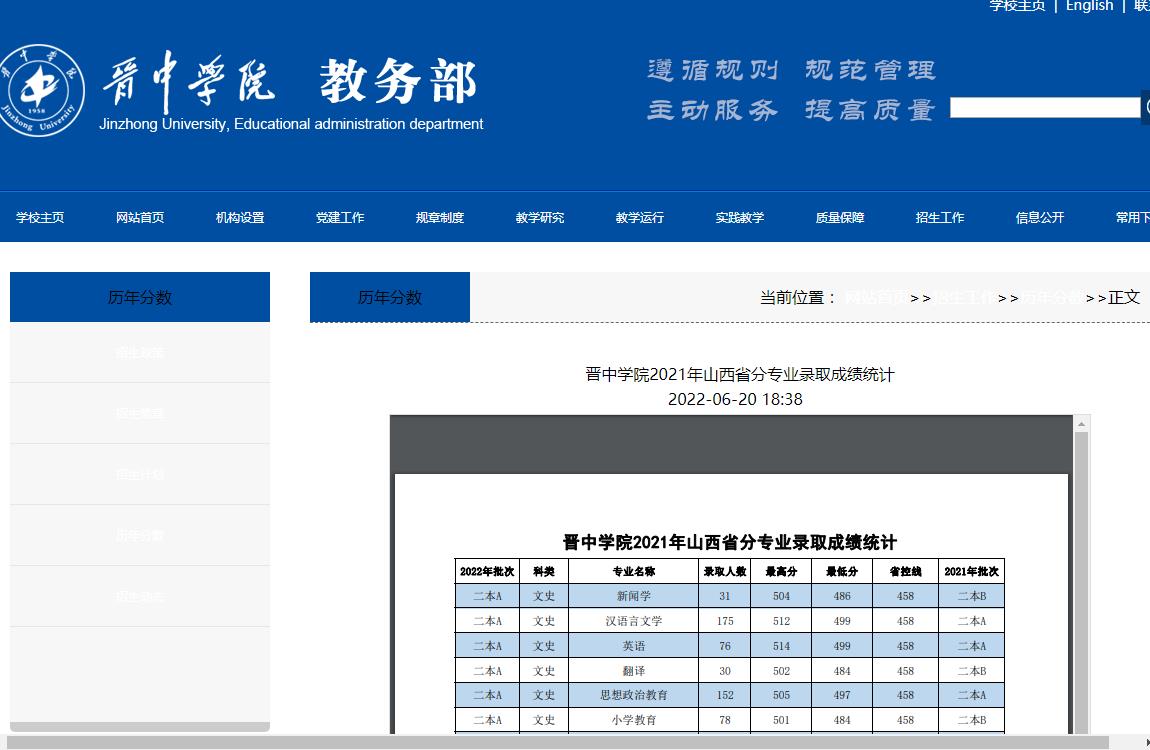Screen dimensions: 1150x750
Task: Open the 机构设置 navigation menu
Action: pyautogui.click(x=240, y=218)
